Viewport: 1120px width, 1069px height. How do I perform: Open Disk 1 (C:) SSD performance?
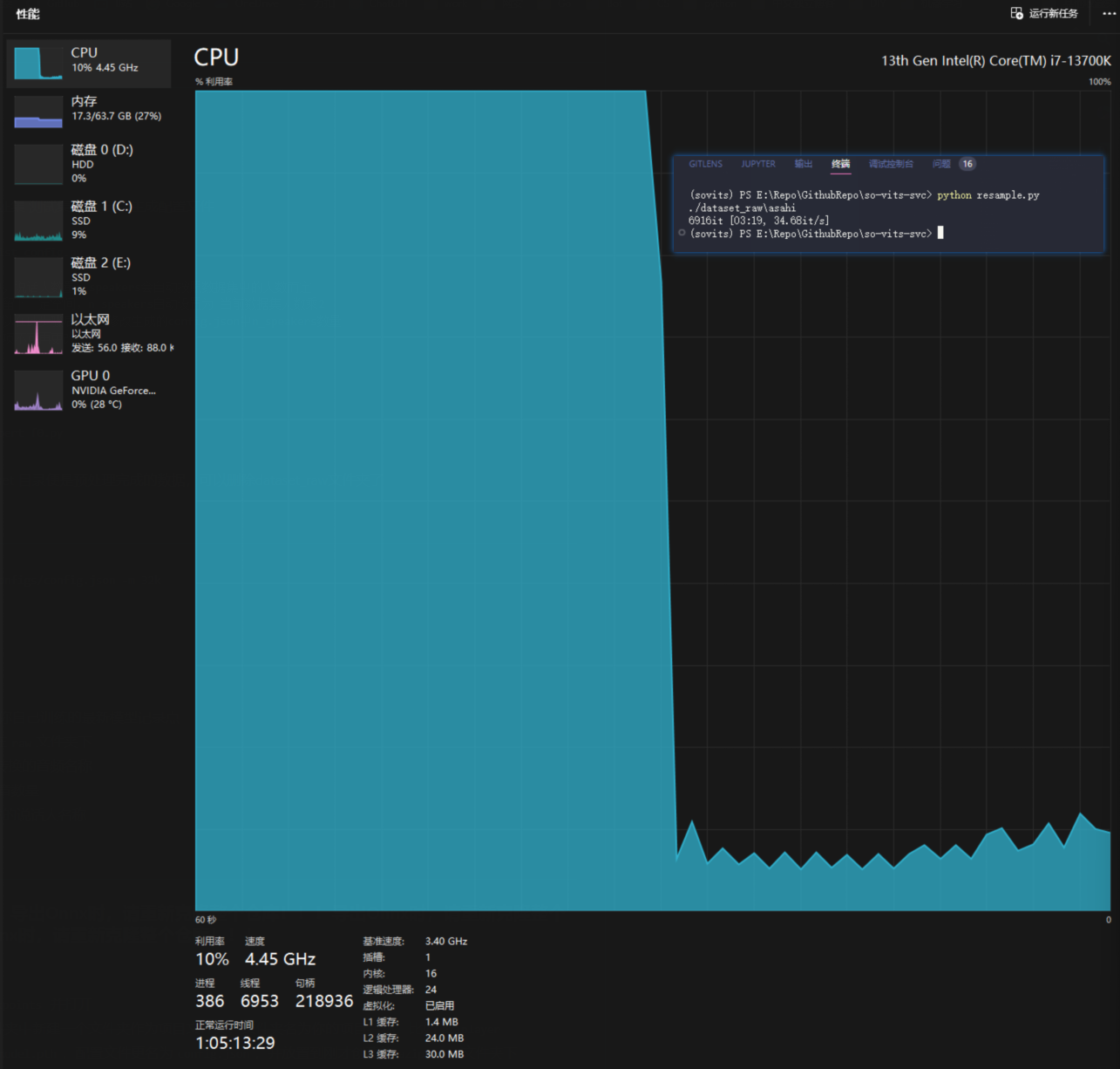(x=89, y=221)
